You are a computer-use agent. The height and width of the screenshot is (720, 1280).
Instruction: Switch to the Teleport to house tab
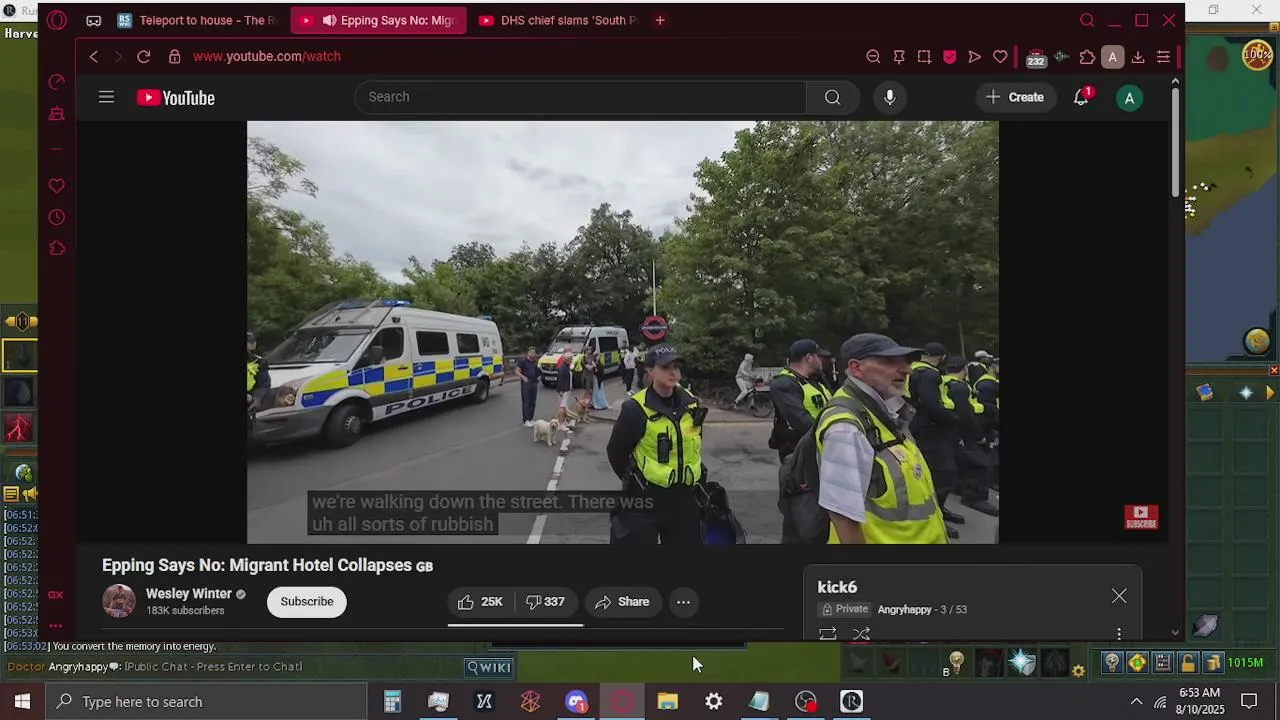click(x=198, y=20)
